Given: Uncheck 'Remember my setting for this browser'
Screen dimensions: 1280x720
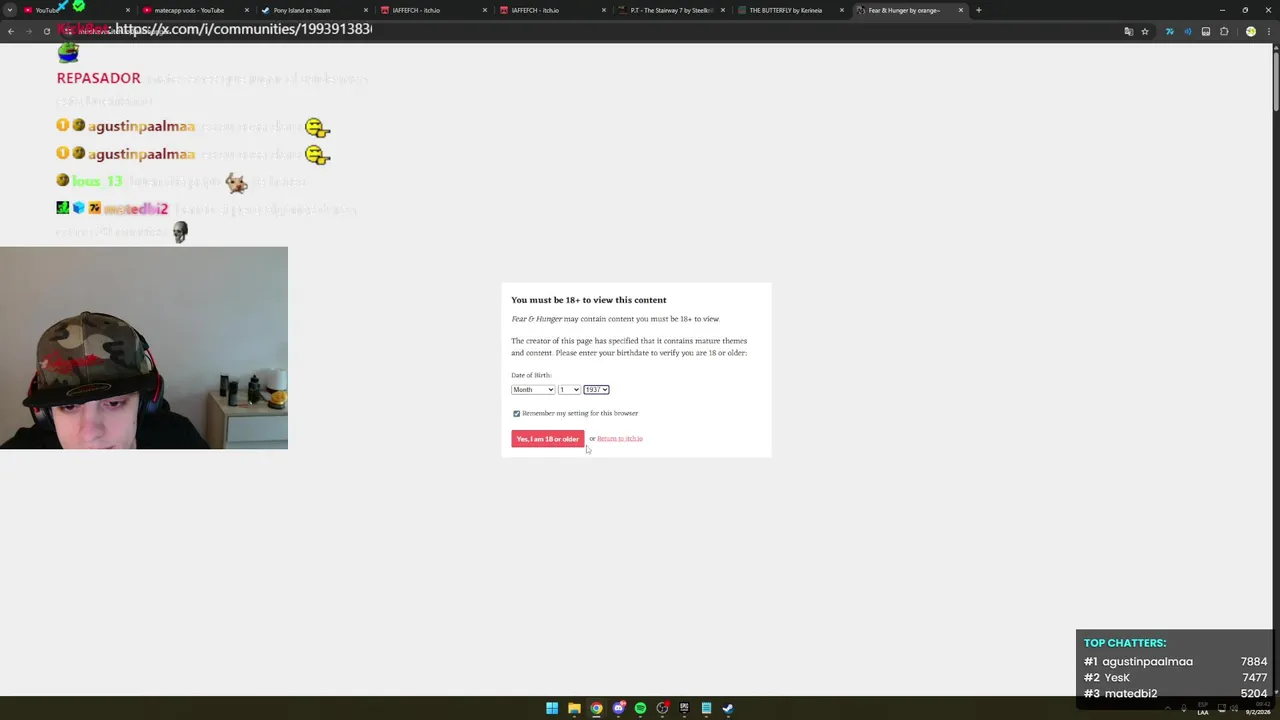Looking at the screenshot, I should click(x=516, y=413).
